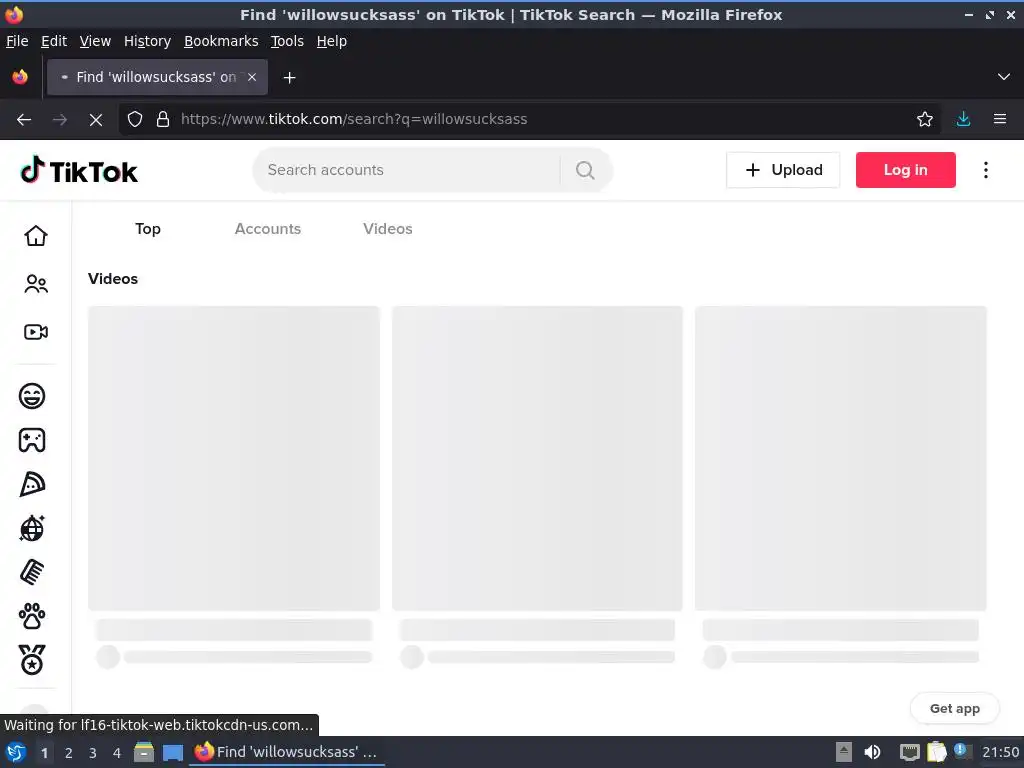Switch to workspace 2 in taskbar

pyautogui.click(x=69, y=753)
